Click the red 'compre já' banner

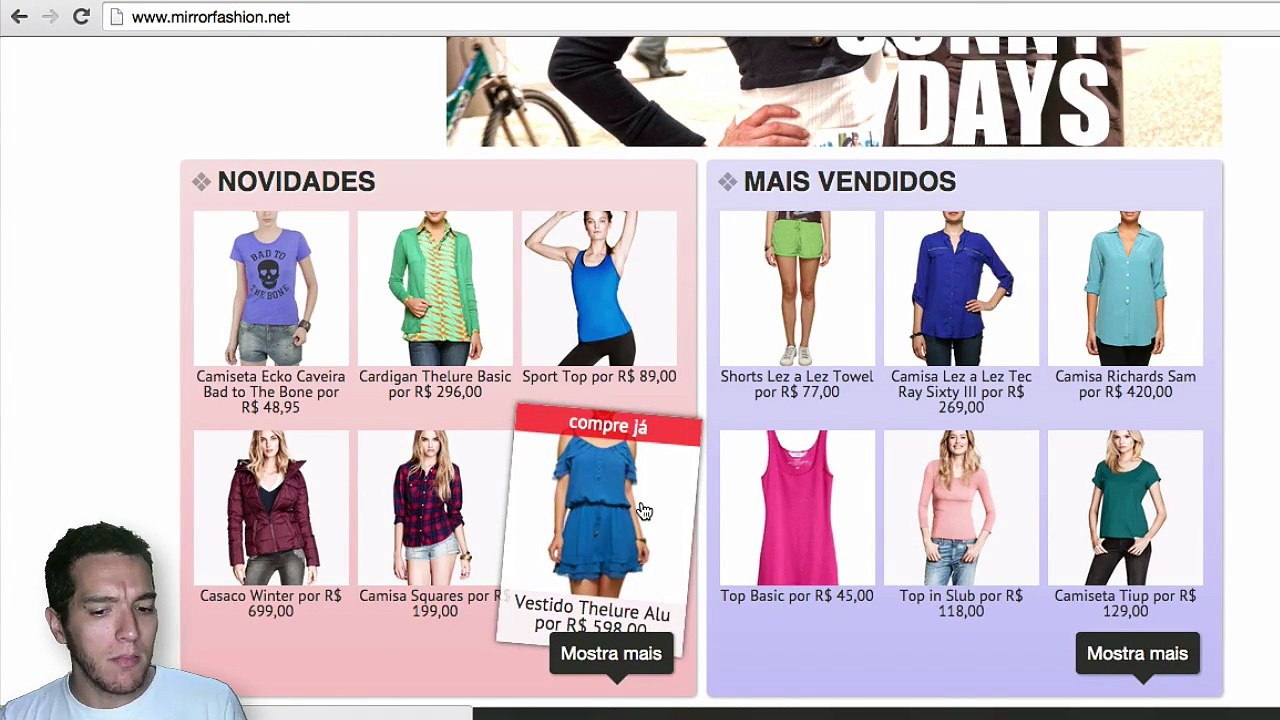pos(608,425)
